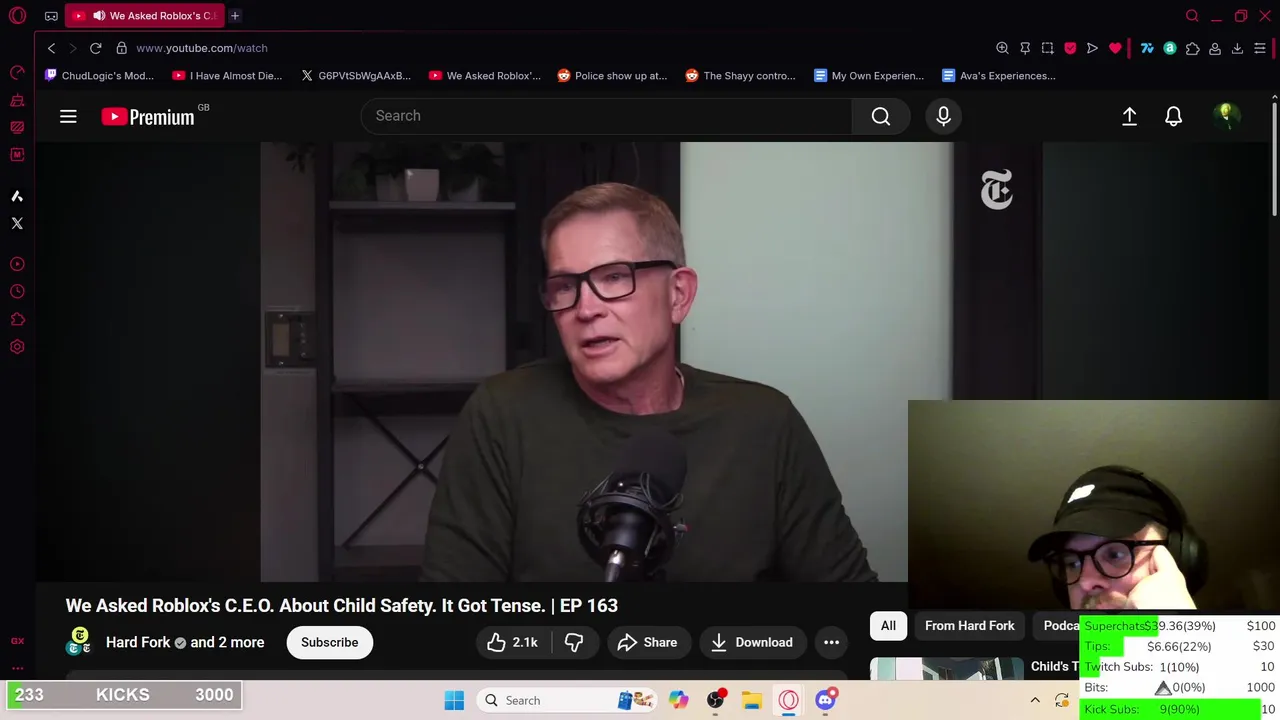Screen dimensions: 1280x720
Task: Open X (Twitter) in the sidebar
Action: click(17, 223)
